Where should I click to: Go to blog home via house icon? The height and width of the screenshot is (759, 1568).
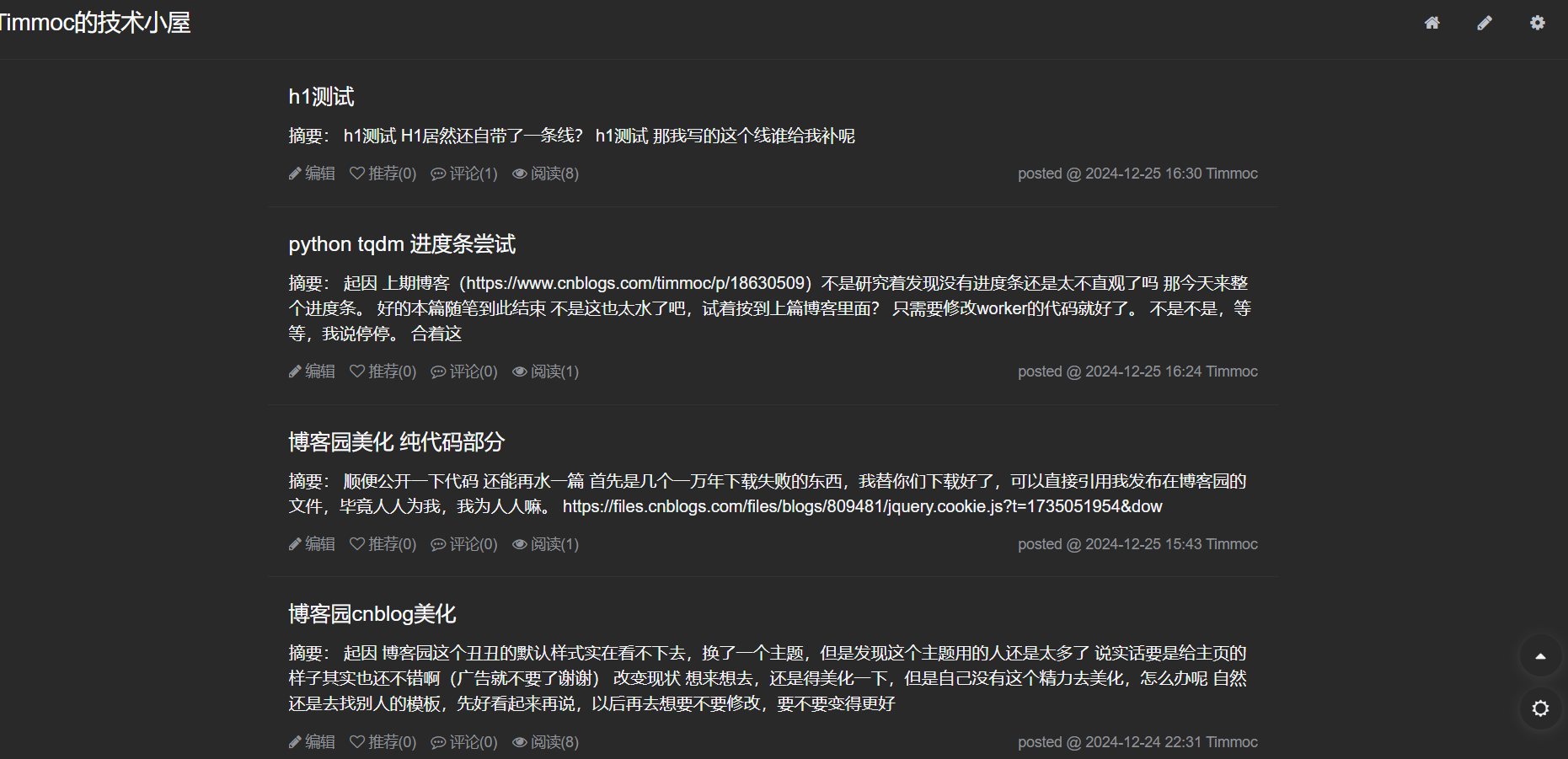pyautogui.click(x=1432, y=23)
